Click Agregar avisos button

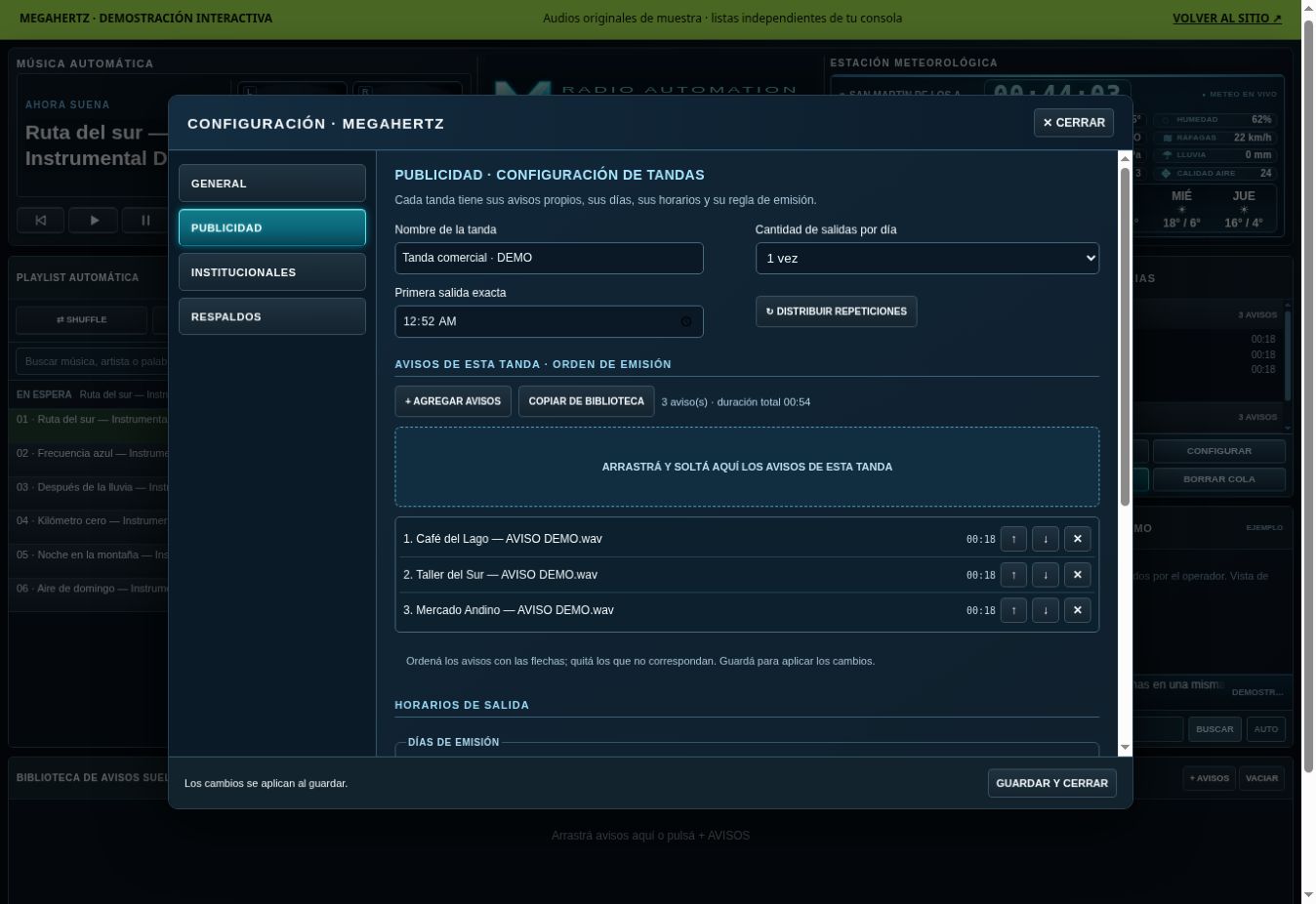453,401
